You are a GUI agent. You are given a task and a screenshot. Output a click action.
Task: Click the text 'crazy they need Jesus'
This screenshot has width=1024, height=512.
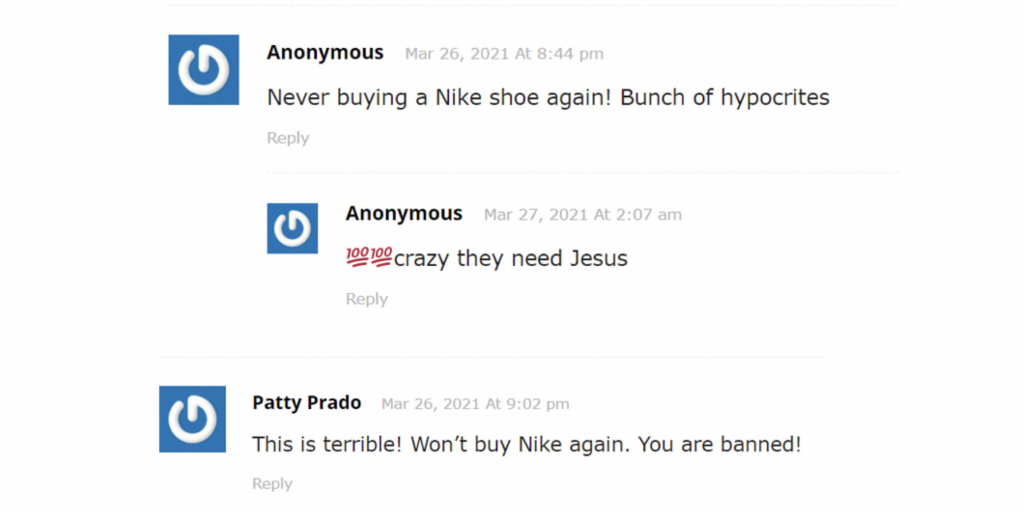[x=510, y=259]
